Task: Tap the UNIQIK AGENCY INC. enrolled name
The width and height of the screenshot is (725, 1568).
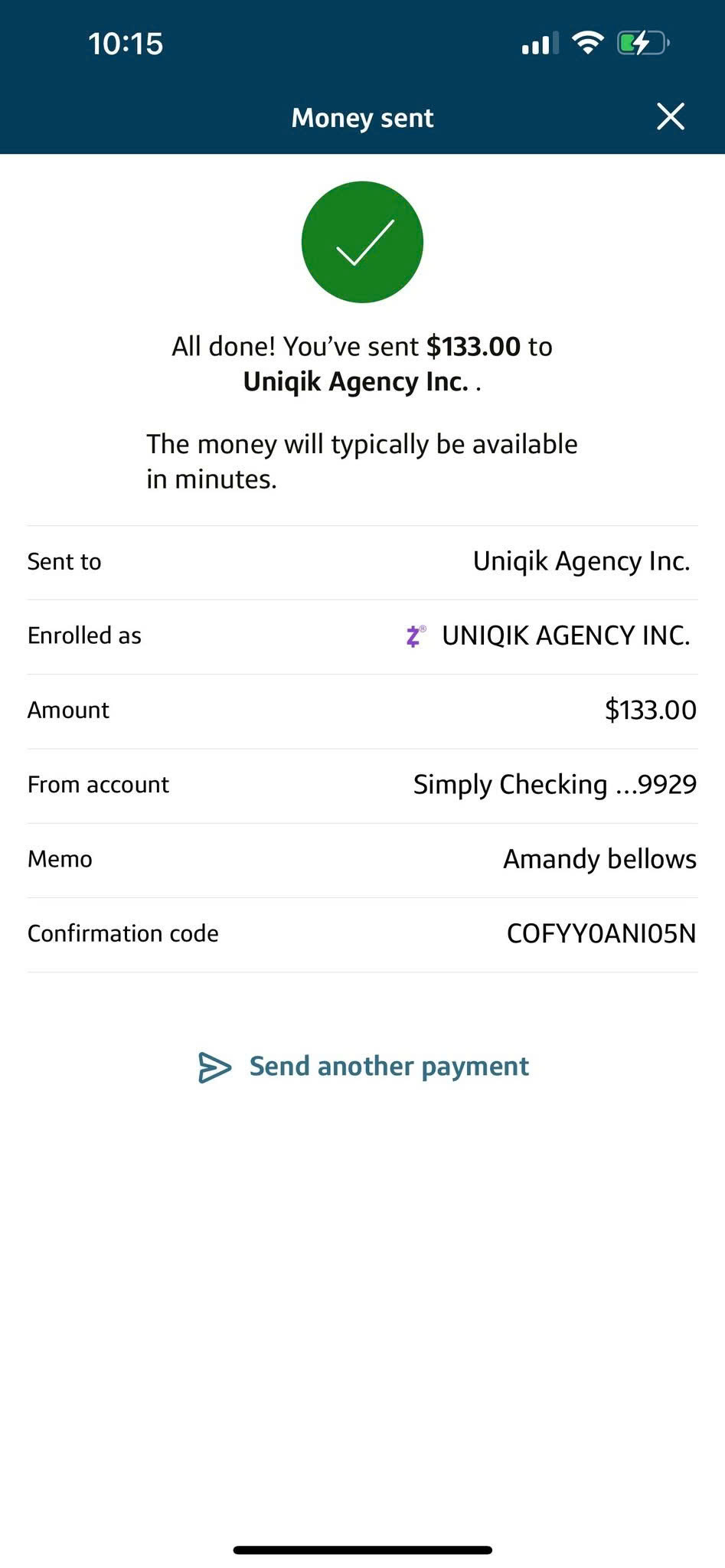Action: click(566, 635)
